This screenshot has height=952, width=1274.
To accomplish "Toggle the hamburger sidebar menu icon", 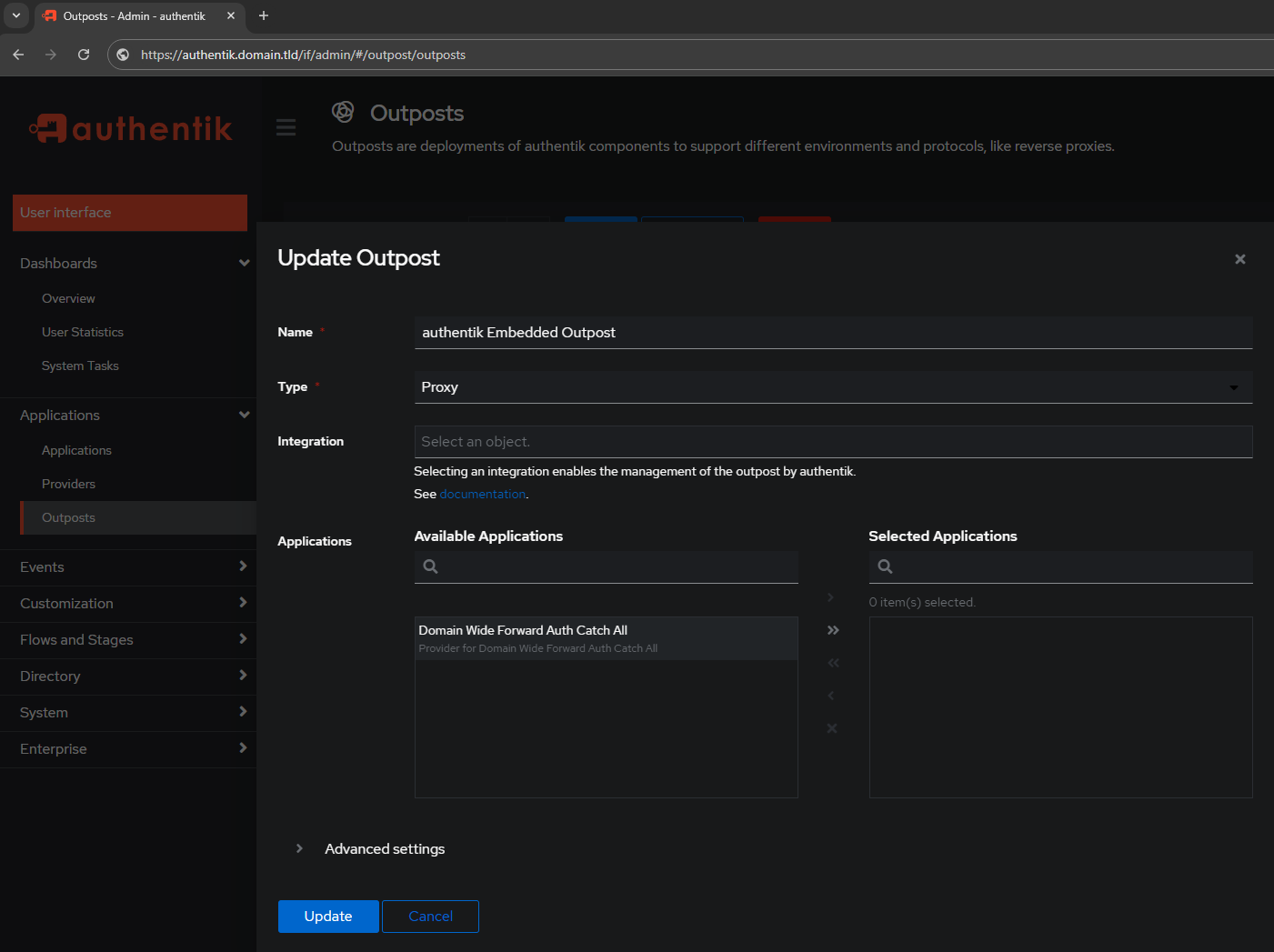I will (286, 127).
